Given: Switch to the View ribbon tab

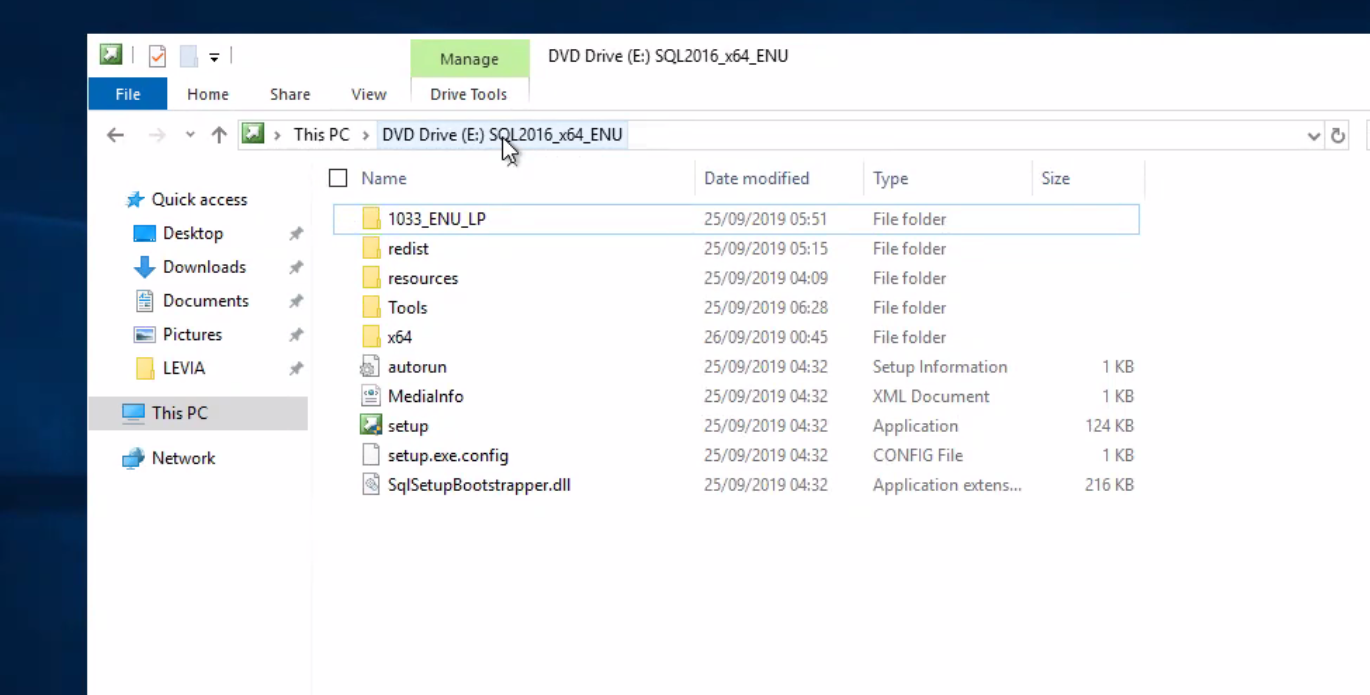Looking at the screenshot, I should click(368, 94).
